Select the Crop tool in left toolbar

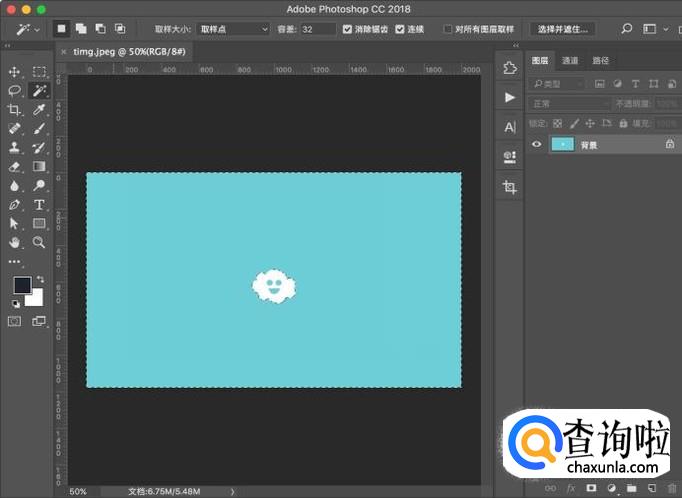[x=15, y=109]
